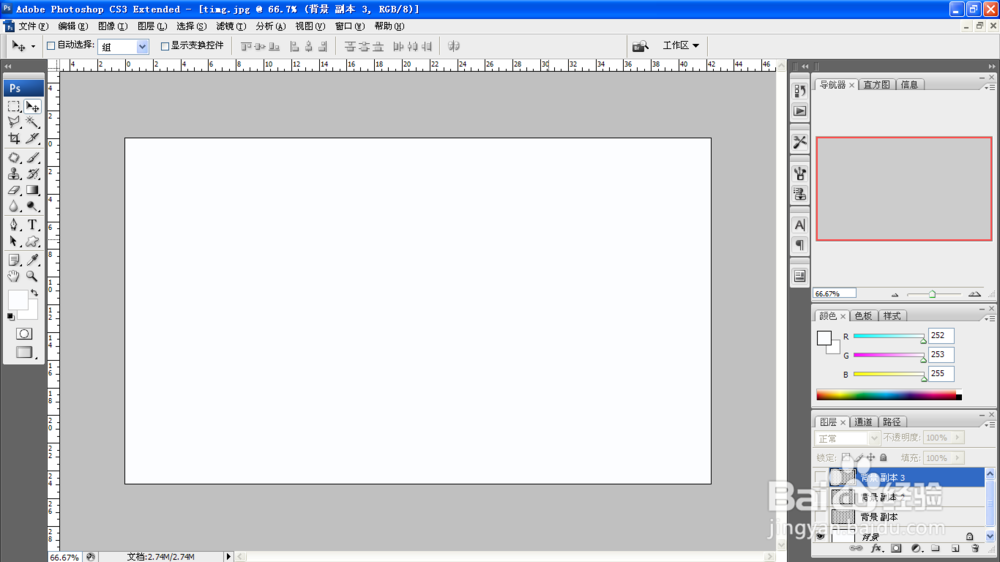Toggle lock all in layers panel

click(x=883, y=457)
